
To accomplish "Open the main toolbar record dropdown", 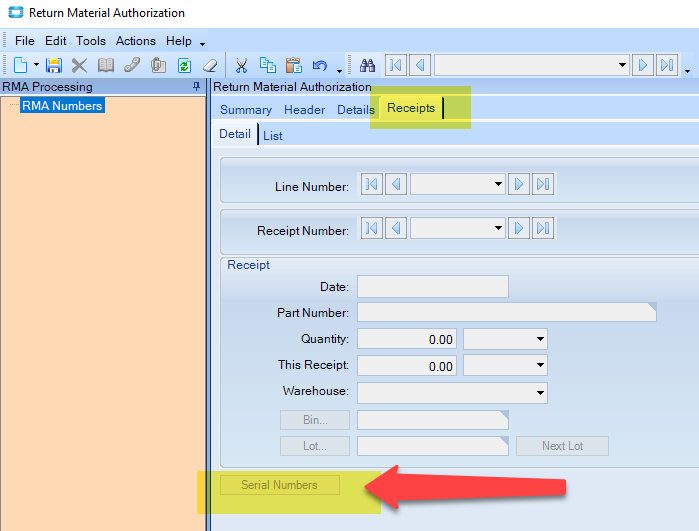I will (622, 66).
